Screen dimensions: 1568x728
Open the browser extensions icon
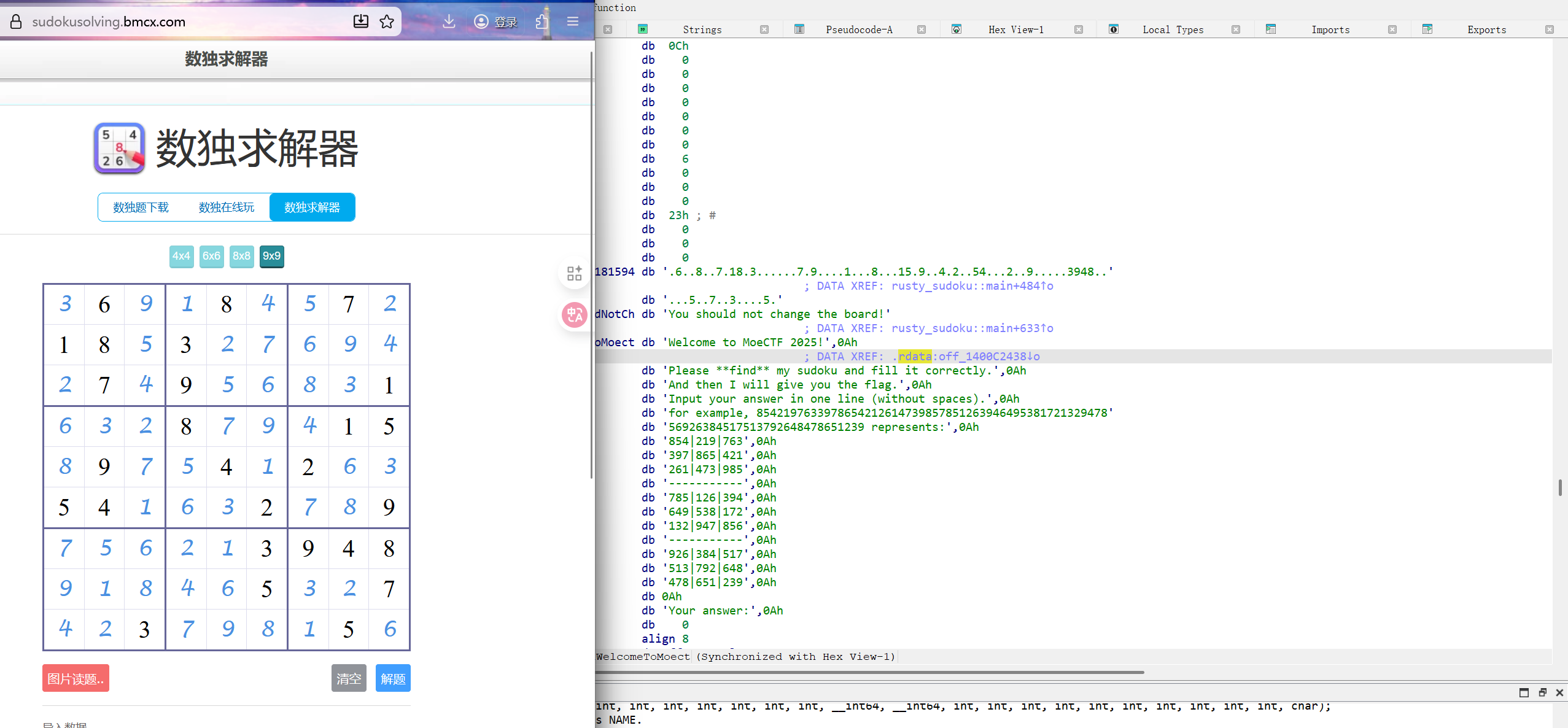(541, 22)
